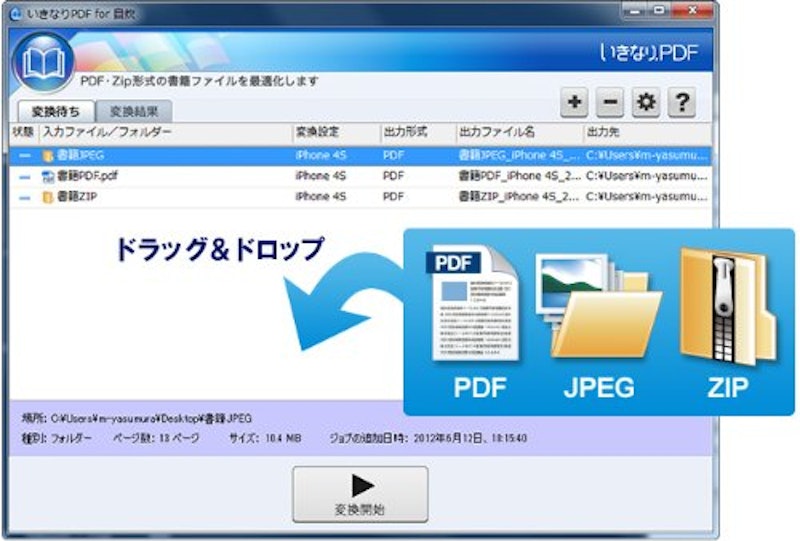Click the plus add file button

coord(574,102)
